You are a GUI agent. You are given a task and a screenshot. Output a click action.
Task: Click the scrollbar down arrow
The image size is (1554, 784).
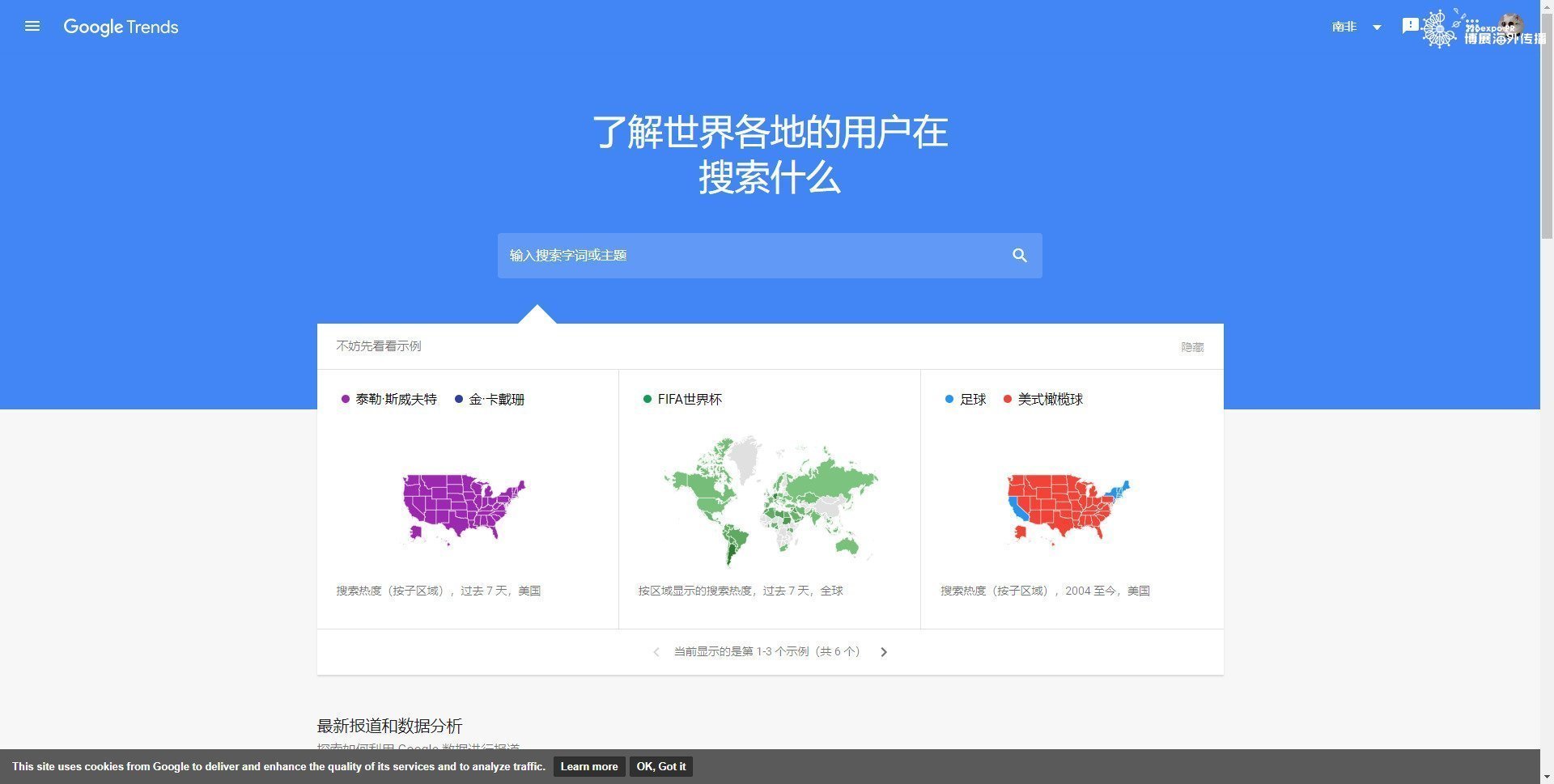click(1547, 778)
